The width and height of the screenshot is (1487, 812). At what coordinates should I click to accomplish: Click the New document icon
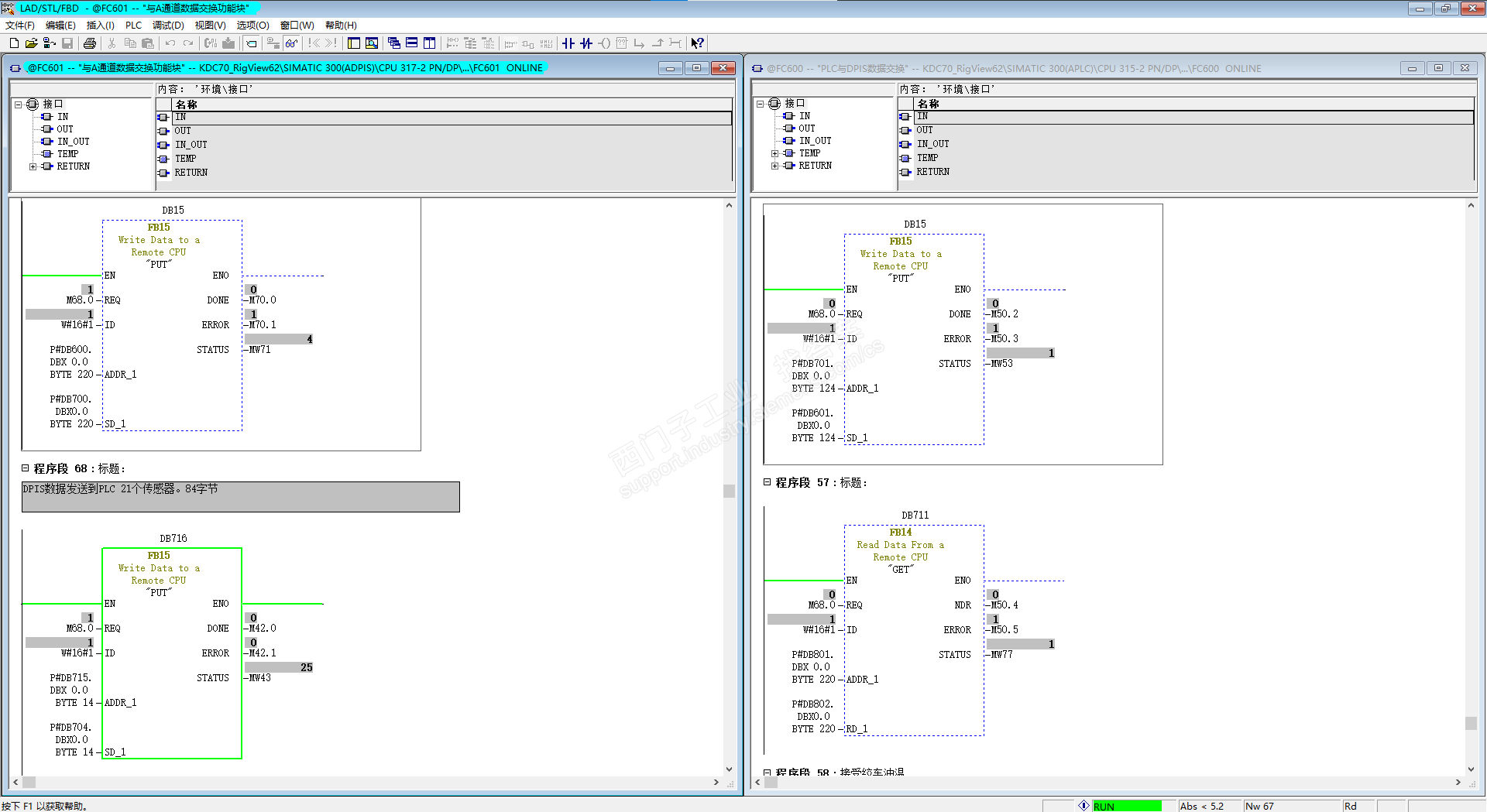(14, 43)
